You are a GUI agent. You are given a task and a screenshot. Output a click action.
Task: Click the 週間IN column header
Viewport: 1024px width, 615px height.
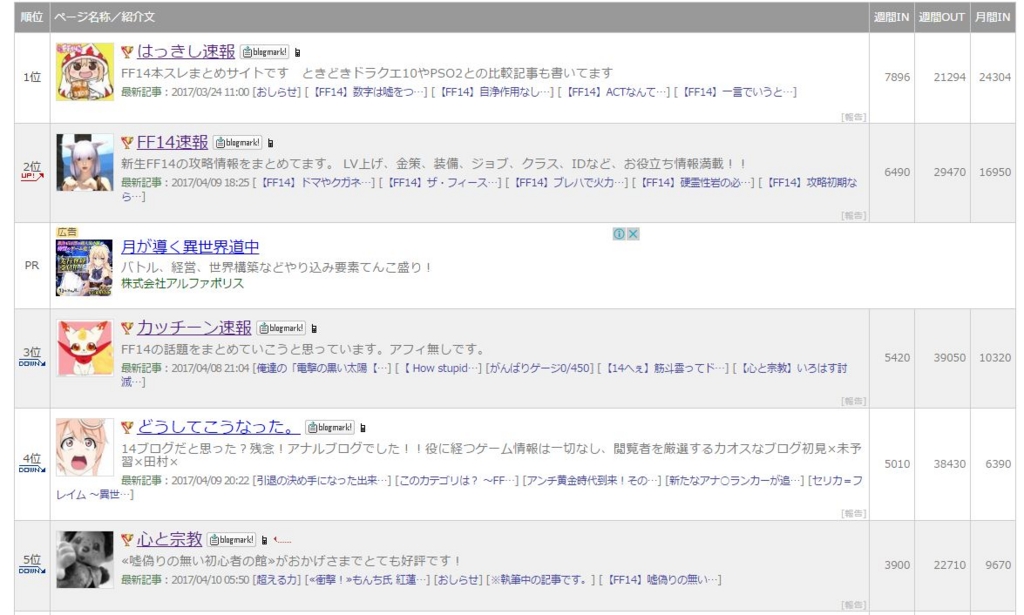tap(891, 17)
